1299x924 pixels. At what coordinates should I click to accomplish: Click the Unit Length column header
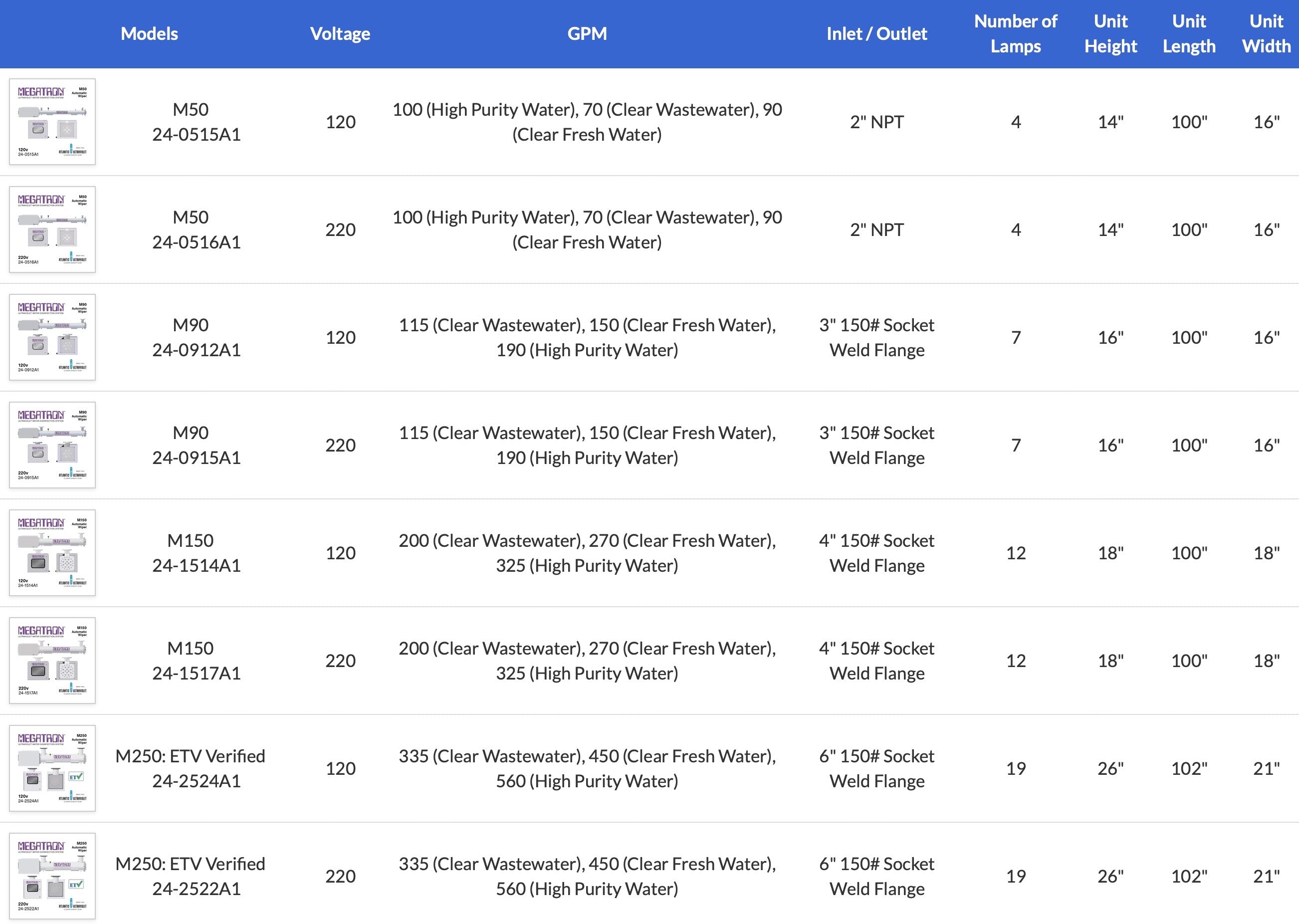tap(1189, 33)
